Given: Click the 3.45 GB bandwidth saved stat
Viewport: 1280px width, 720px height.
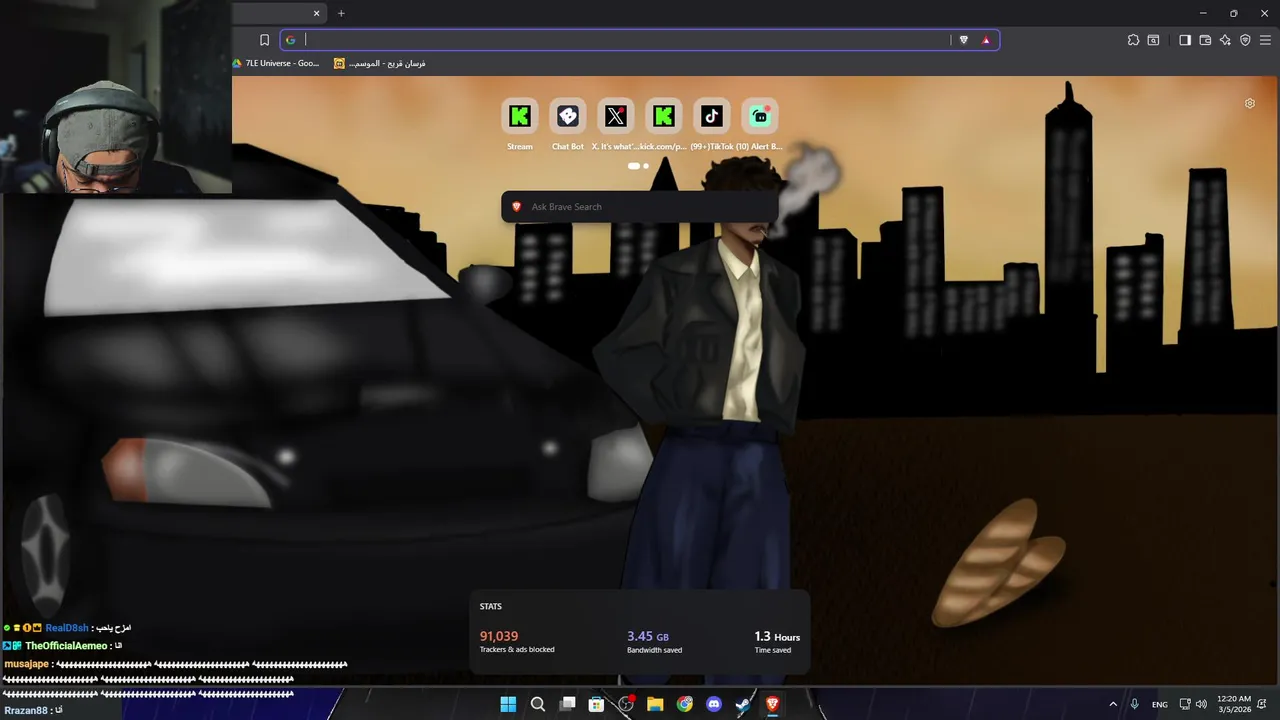Looking at the screenshot, I should coord(655,642).
